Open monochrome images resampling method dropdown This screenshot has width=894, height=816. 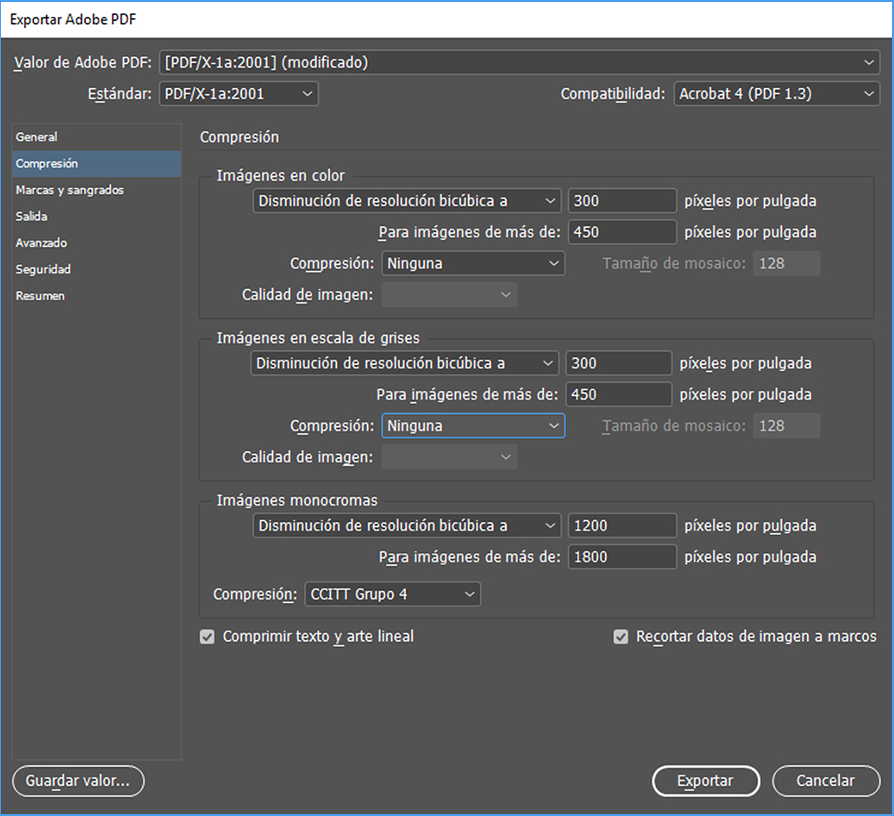coord(407,526)
